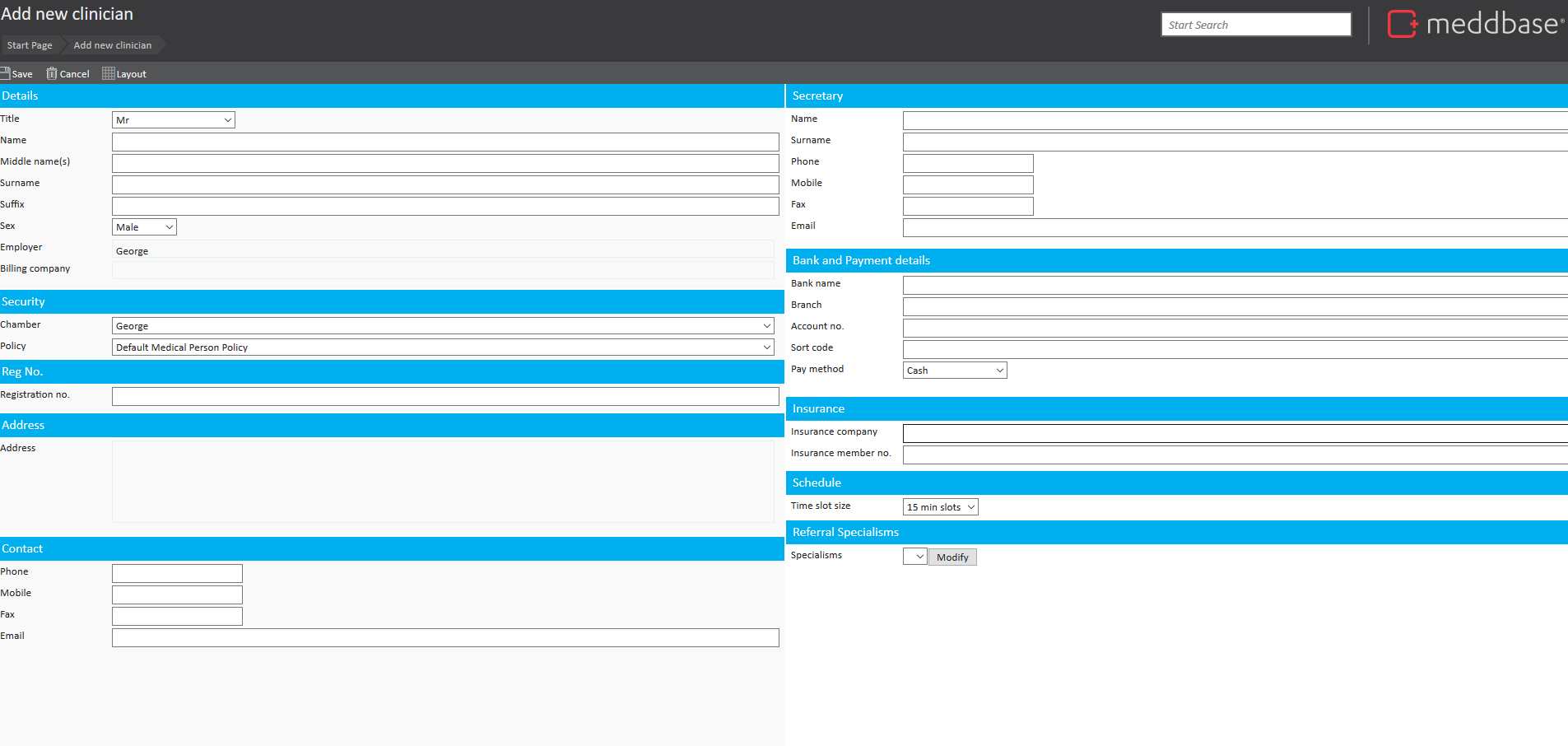Screen dimensions: 1568x746
Task: Click the meddbase logo
Action: point(1475,24)
